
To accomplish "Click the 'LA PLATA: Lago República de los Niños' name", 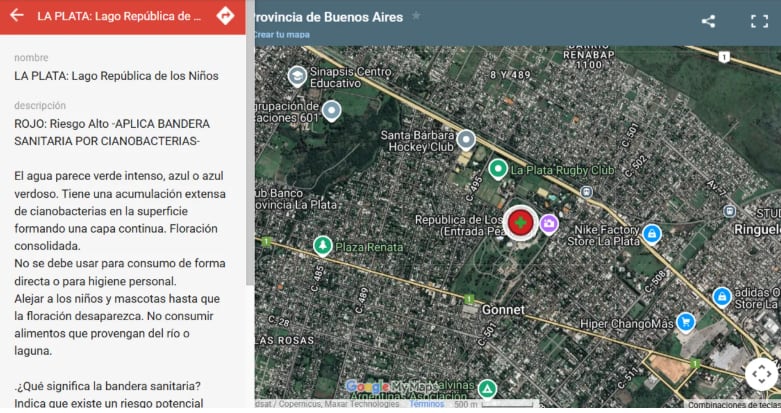I will click(116, 76).
